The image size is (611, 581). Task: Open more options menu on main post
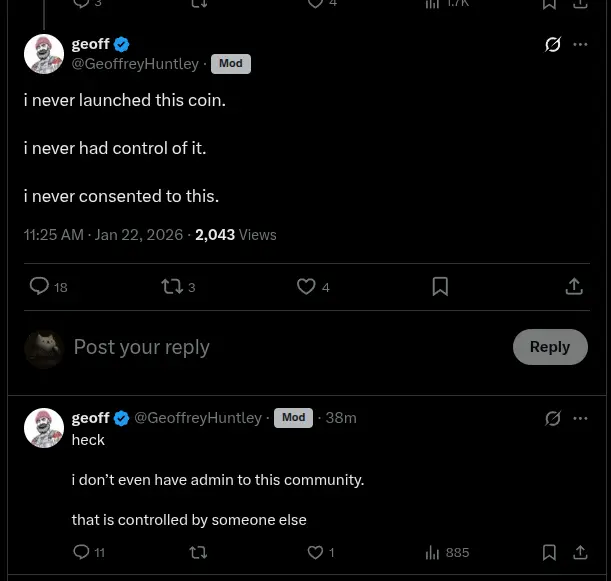tap(580, 44)
